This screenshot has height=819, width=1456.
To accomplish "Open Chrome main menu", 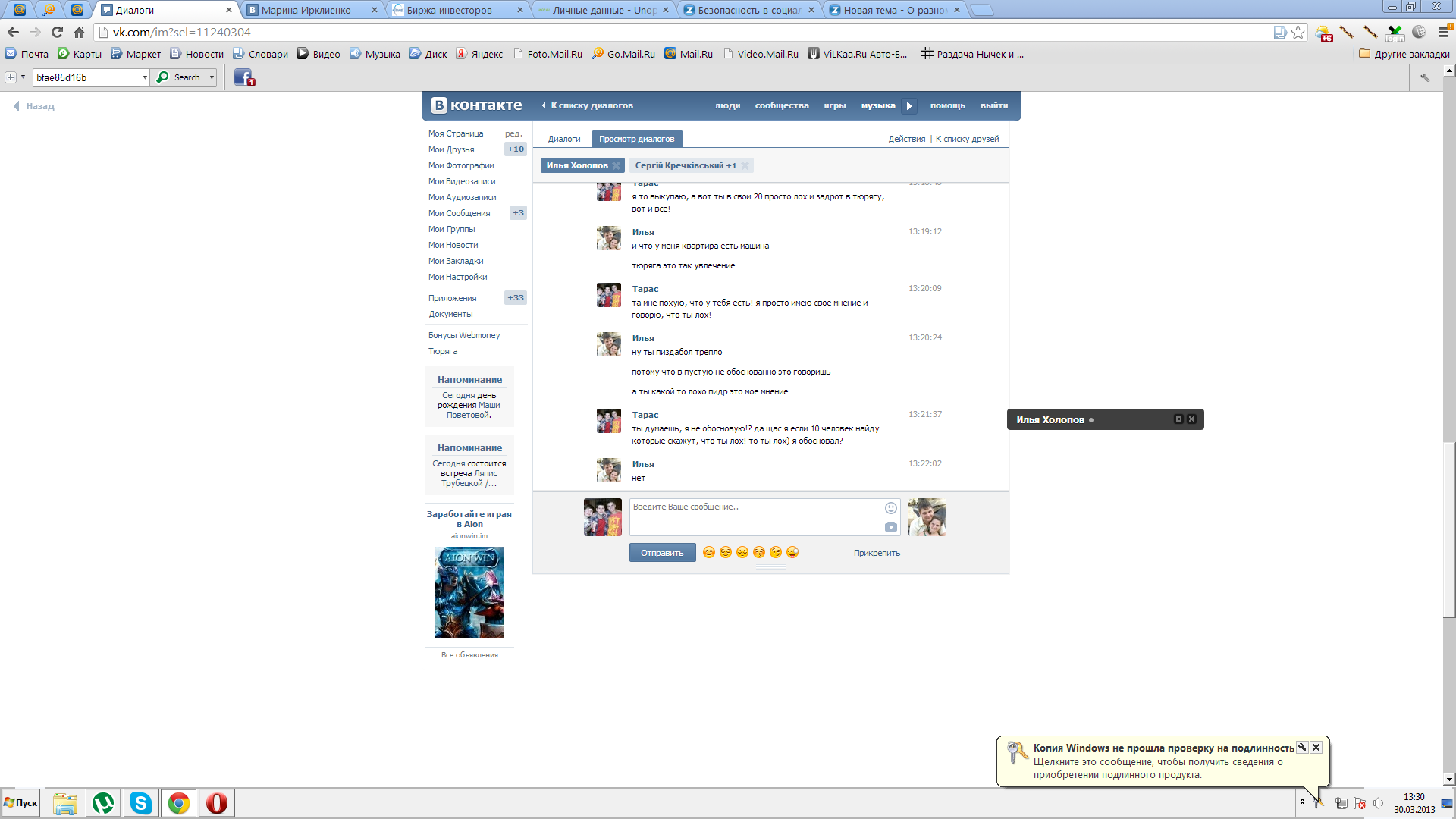I will pyautogui.click(x=1444, y=32).
